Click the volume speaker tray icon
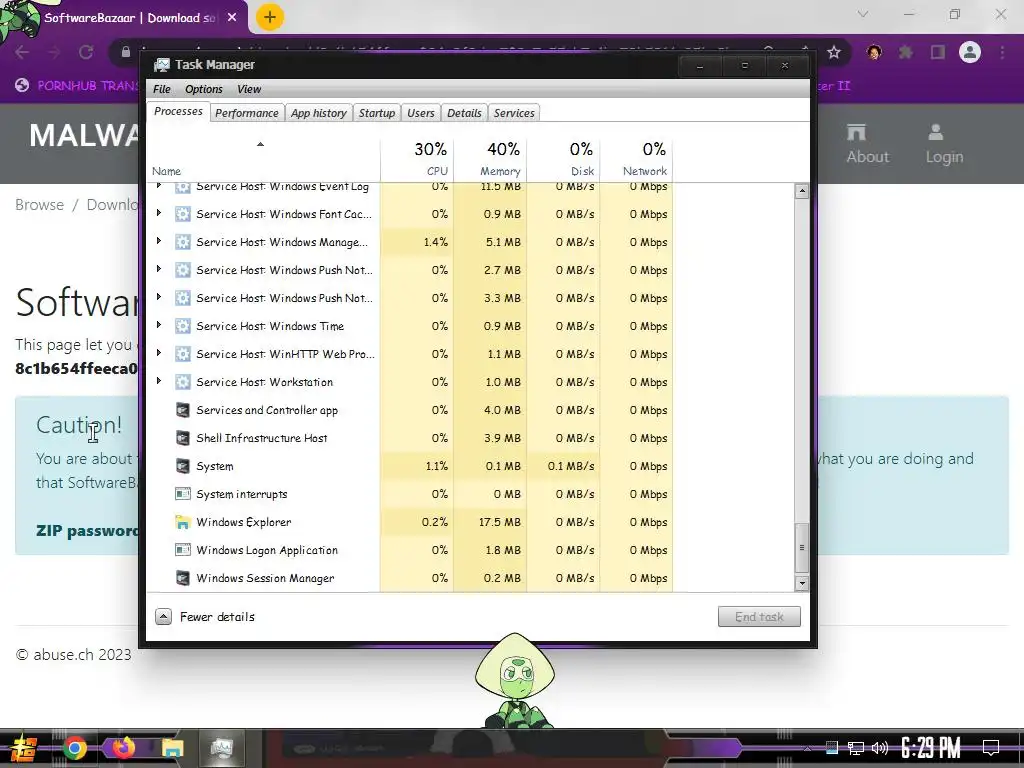 coord(880,748)
